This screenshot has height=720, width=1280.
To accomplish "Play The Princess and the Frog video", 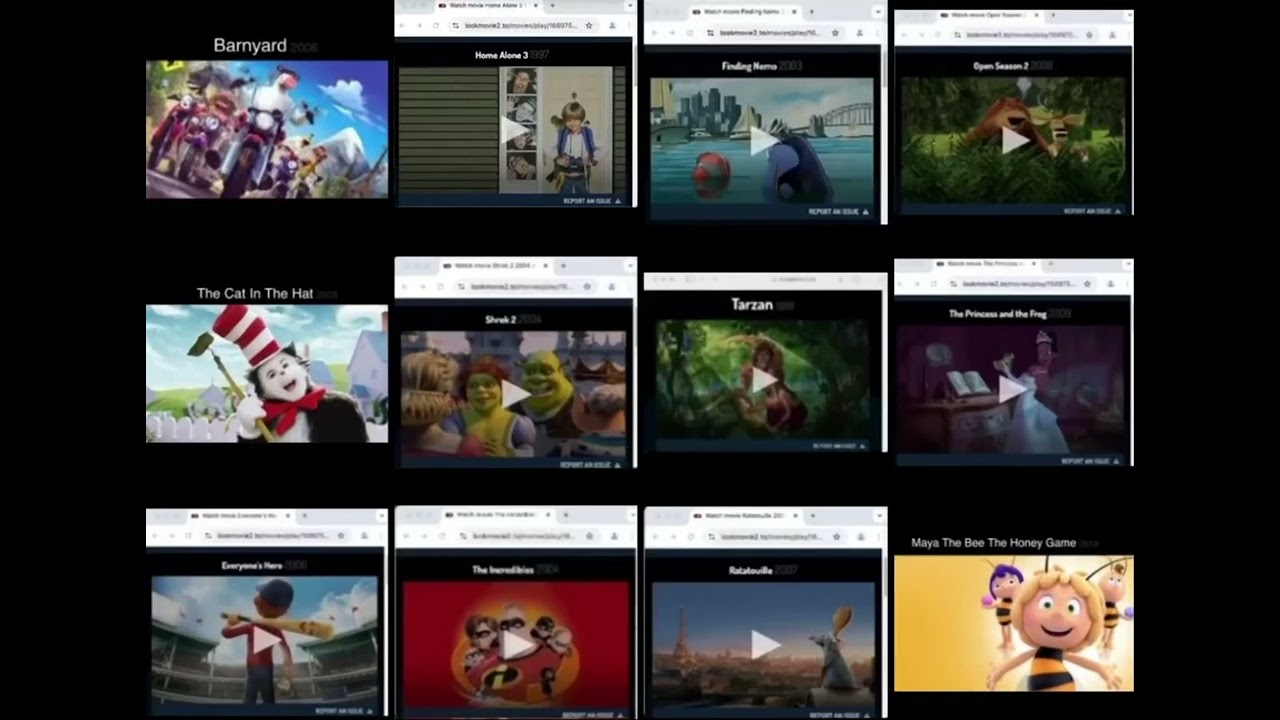I will (x=1012, y=390).
